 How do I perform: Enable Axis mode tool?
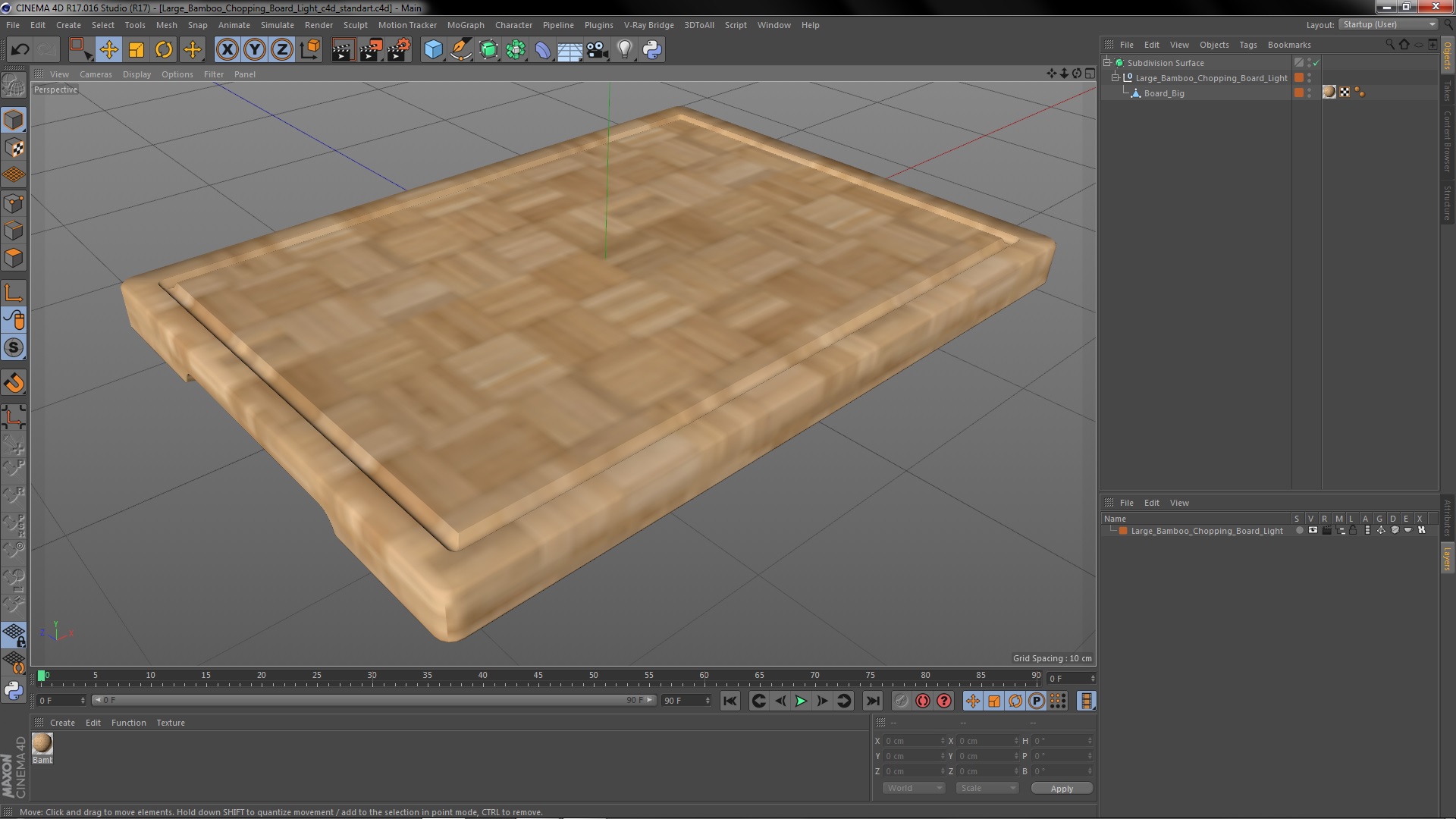[14, 293]
